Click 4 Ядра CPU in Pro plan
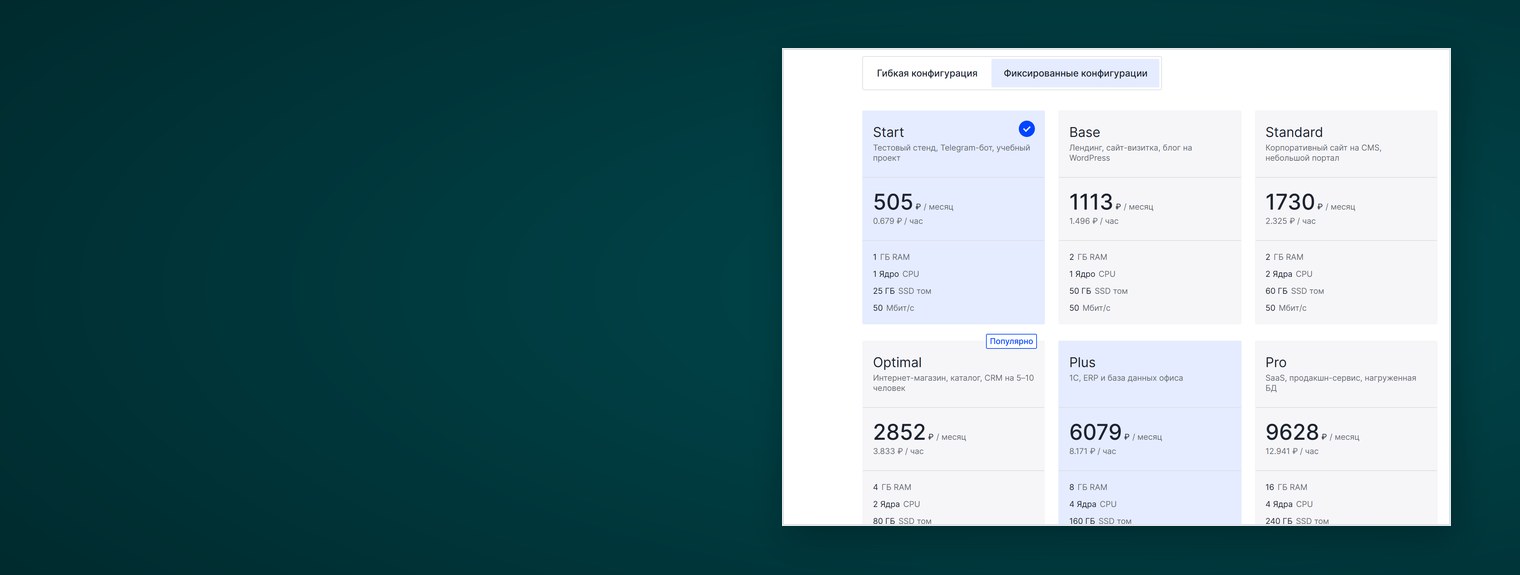The height and width of the screenshot is (575, 1520). [1289, 504]
